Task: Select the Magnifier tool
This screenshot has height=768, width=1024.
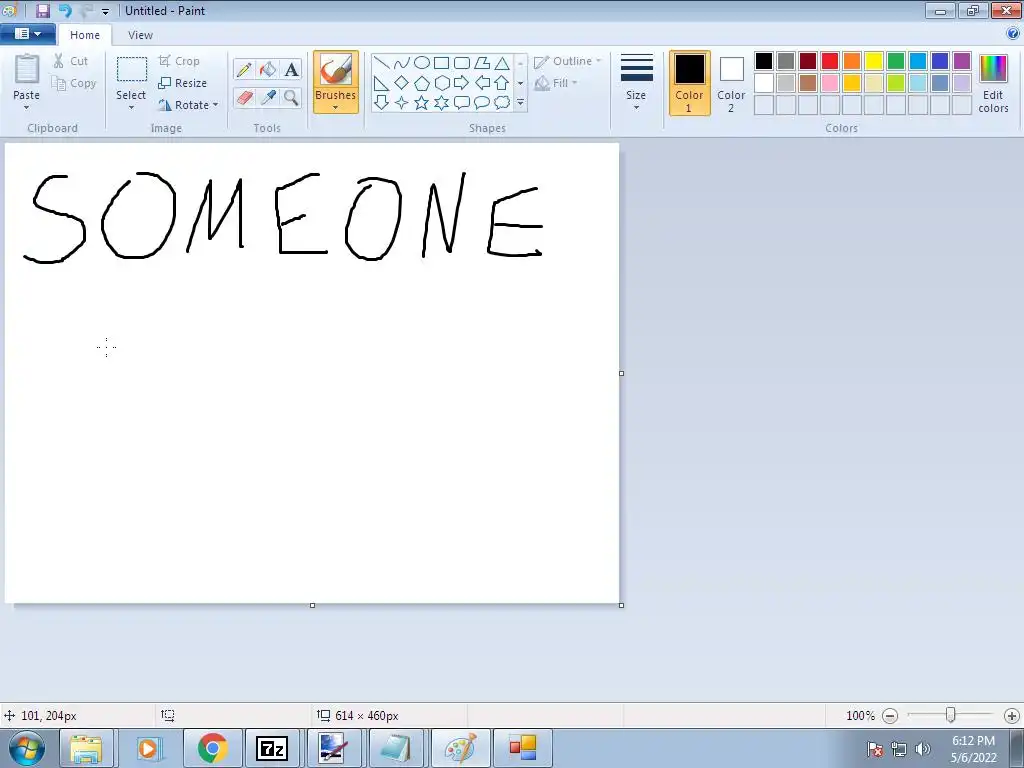Action: click(291, 97)
